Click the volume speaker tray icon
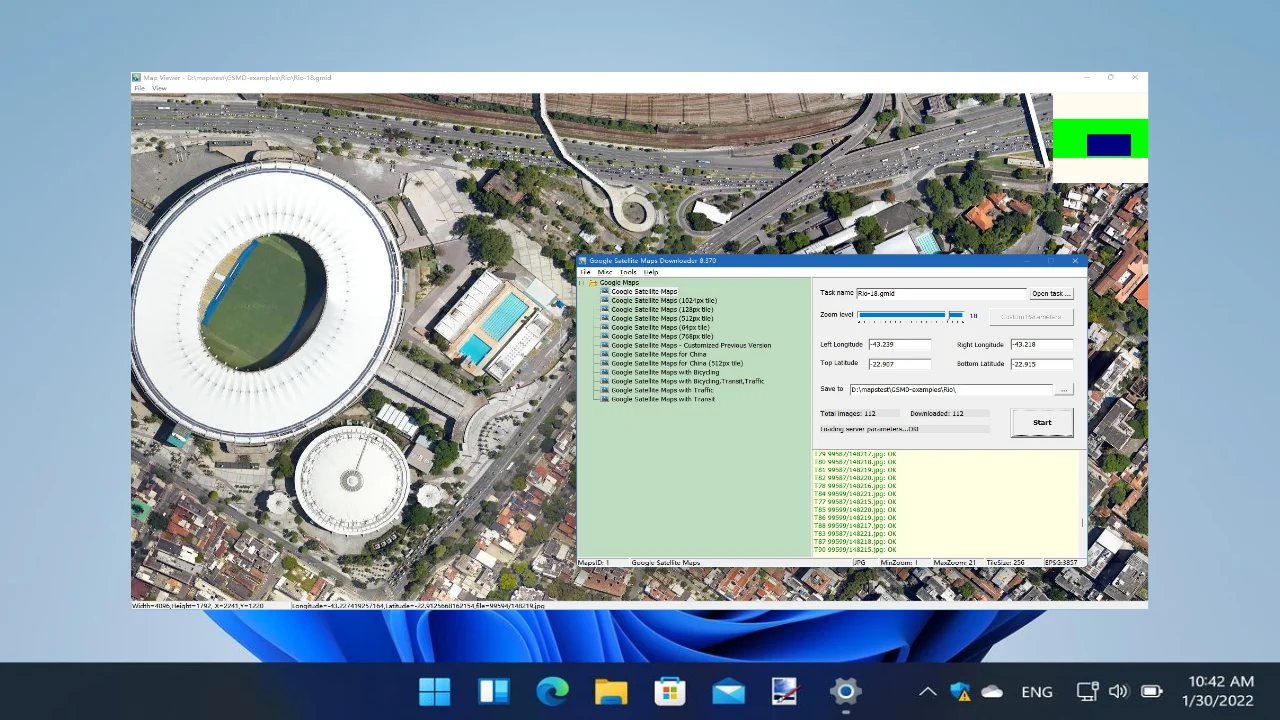 point(1118,691)
